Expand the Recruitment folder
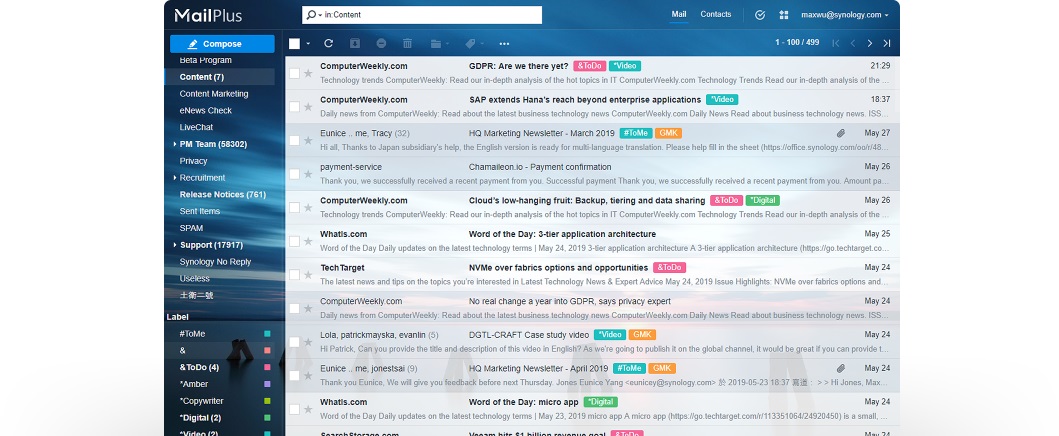 pos(175,178)
